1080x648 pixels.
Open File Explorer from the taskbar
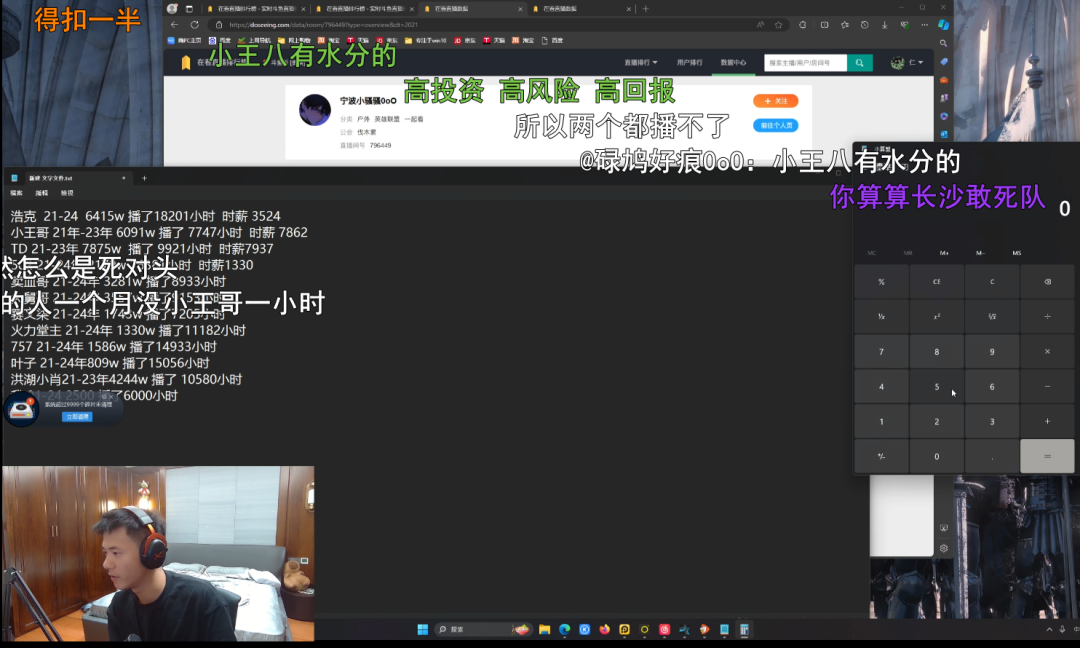click(x=544, y=629)
